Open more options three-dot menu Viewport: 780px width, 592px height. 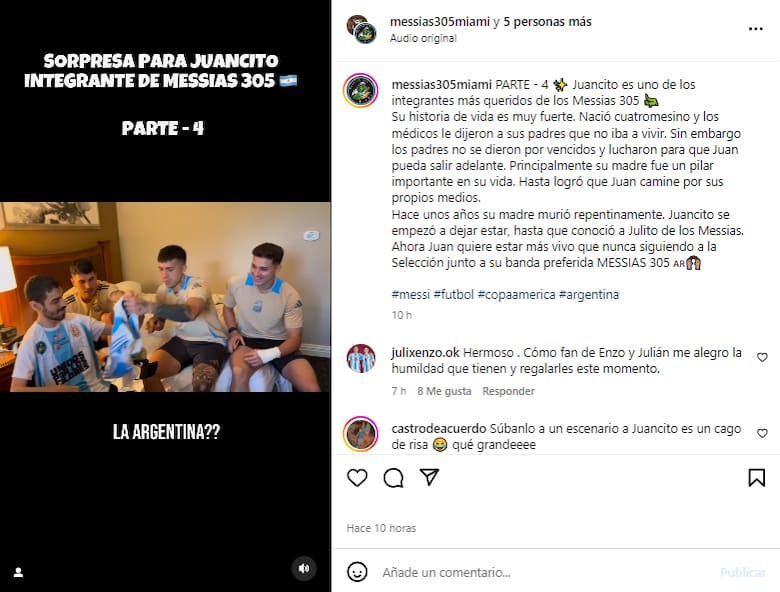[x=756, y=29]
